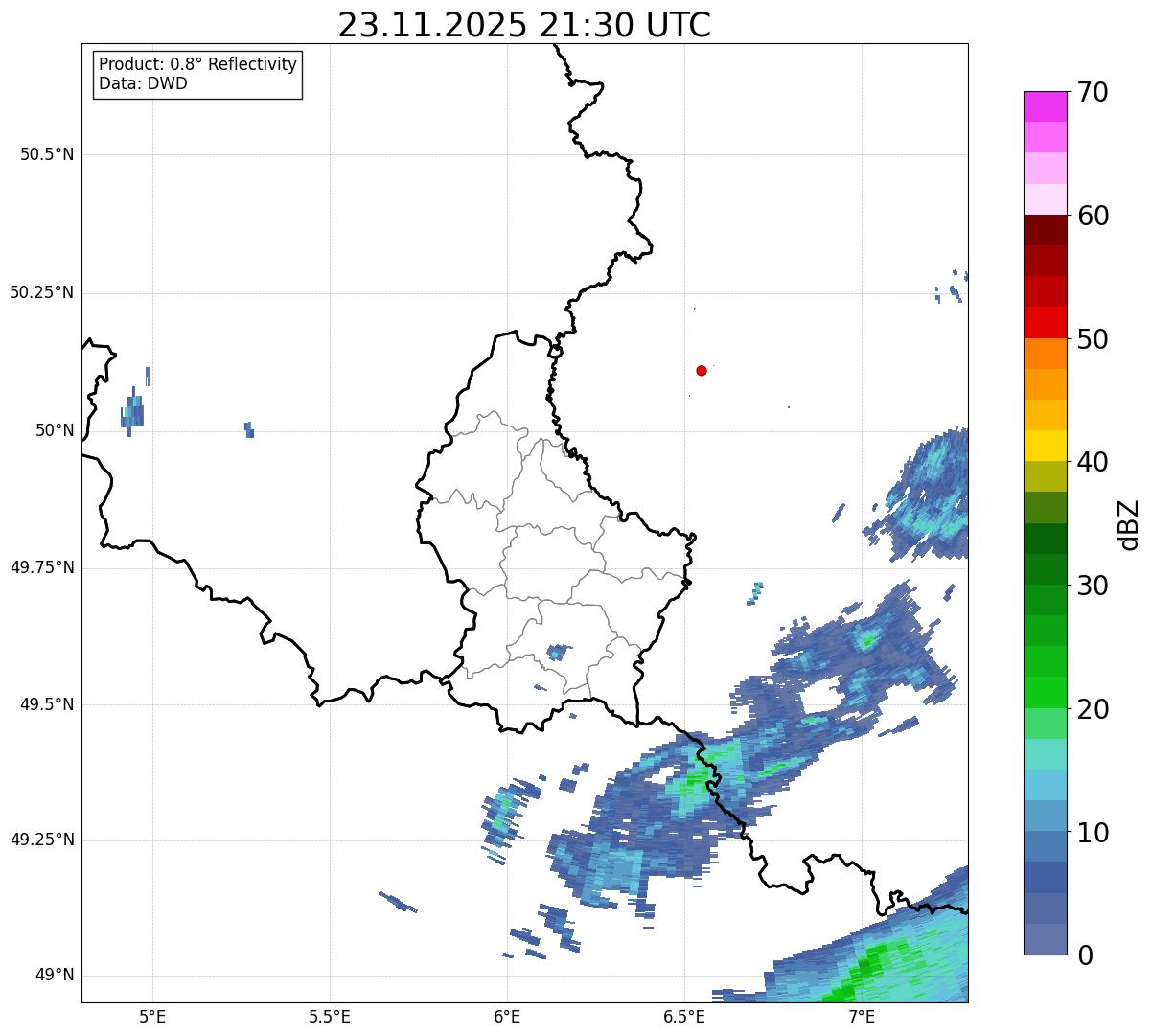
Task: Click the '50.5°N' latitude label
Action: tap(47, 154)
